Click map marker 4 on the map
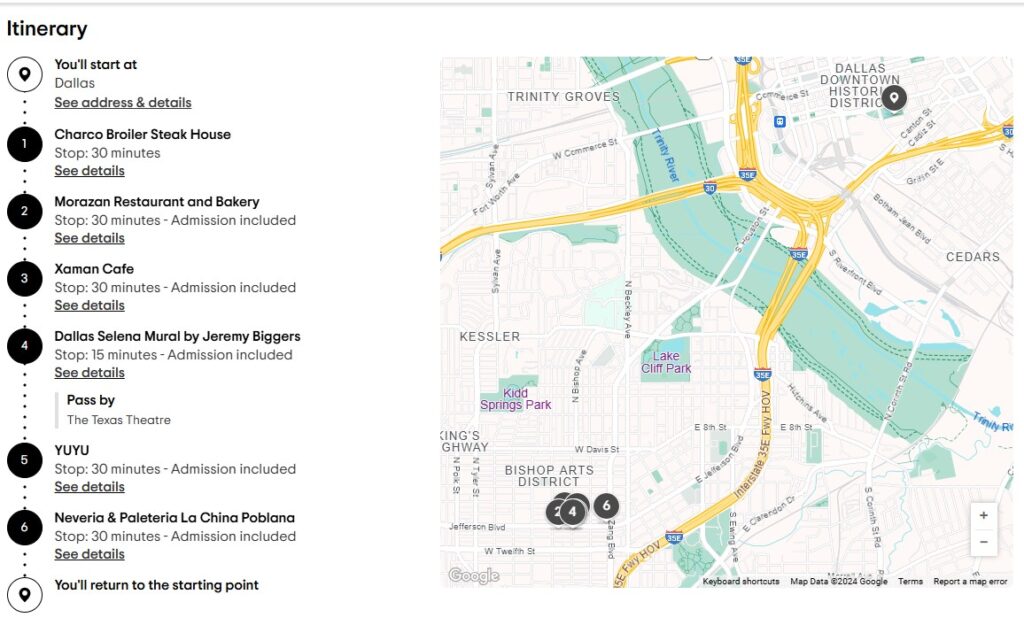The height and width of the screenshot is (633, 1024). (x=572, y=511)
